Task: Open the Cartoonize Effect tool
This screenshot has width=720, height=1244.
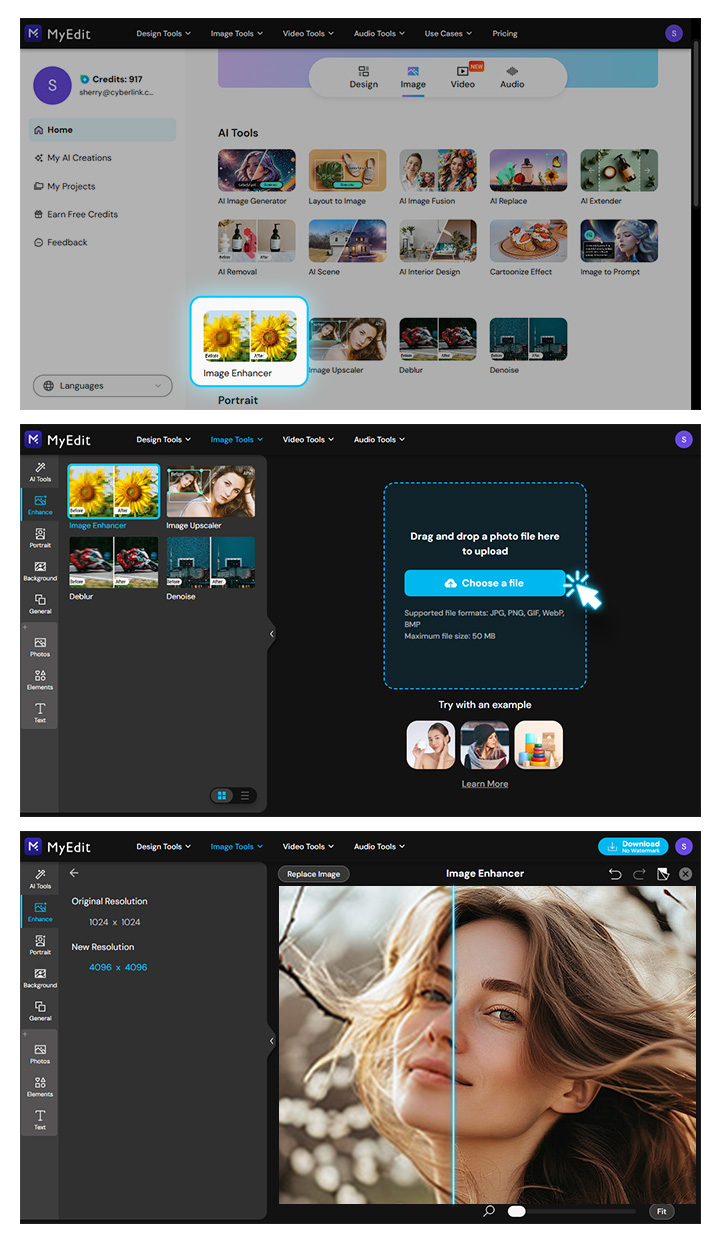Action: (528, 247)
